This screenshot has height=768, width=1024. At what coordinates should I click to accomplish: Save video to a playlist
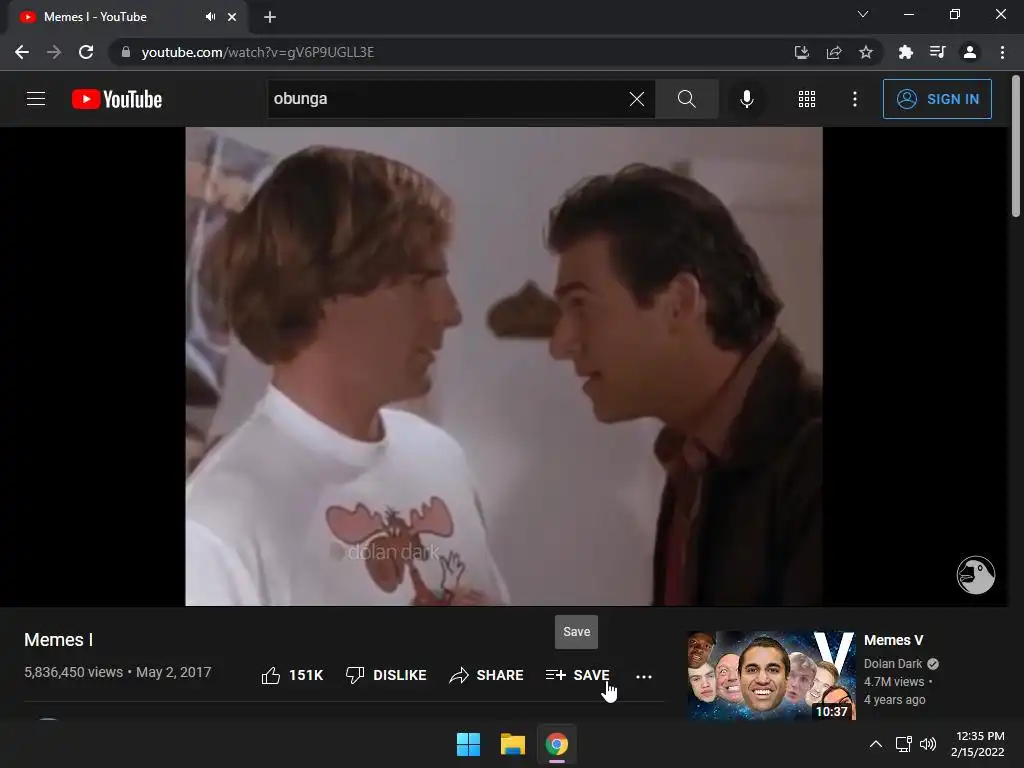pos(577,675)
